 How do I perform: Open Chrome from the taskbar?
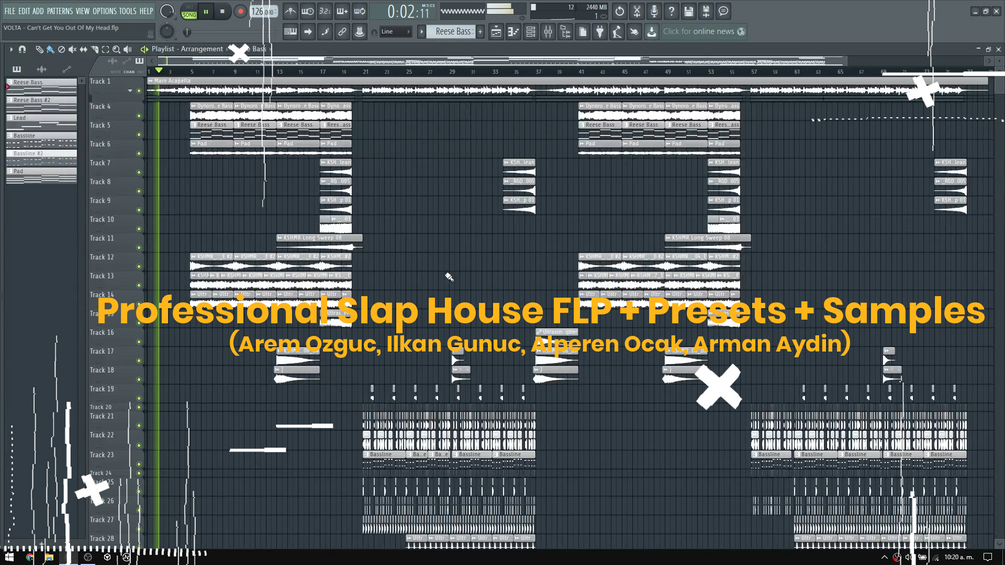[x=29, y=558]
